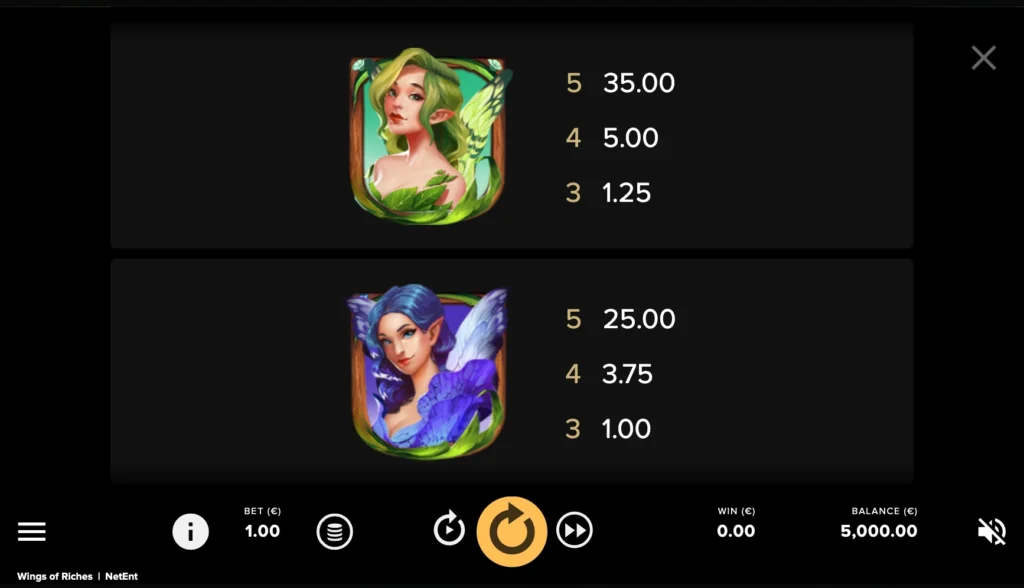
Task: Enable quick spin fast-forward icon
Action: coord(575,530)
